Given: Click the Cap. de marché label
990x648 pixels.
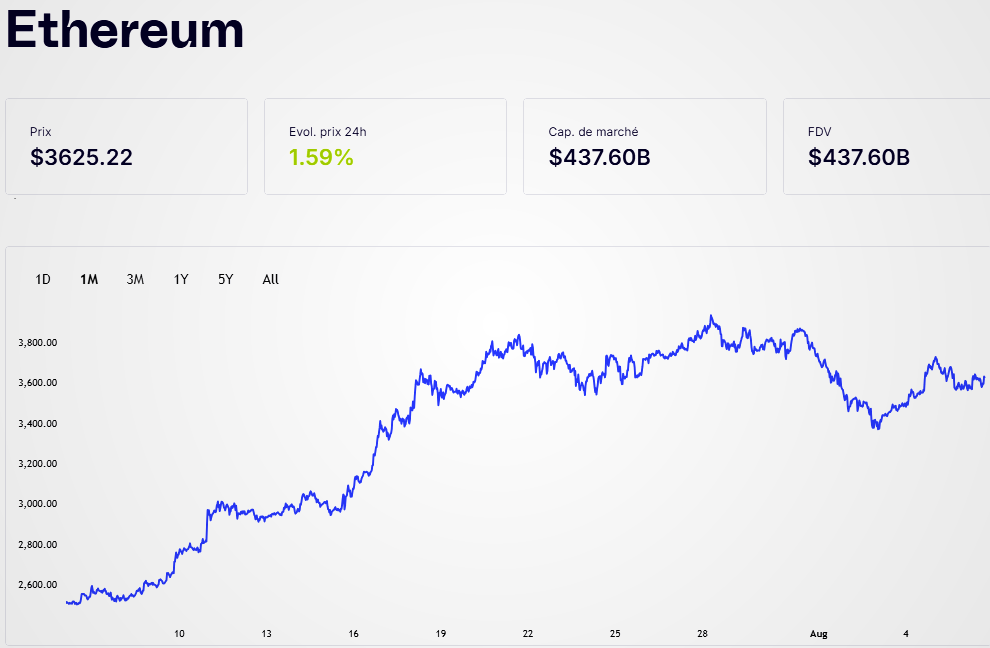Looking at the screenshot, I should [593, 131].
